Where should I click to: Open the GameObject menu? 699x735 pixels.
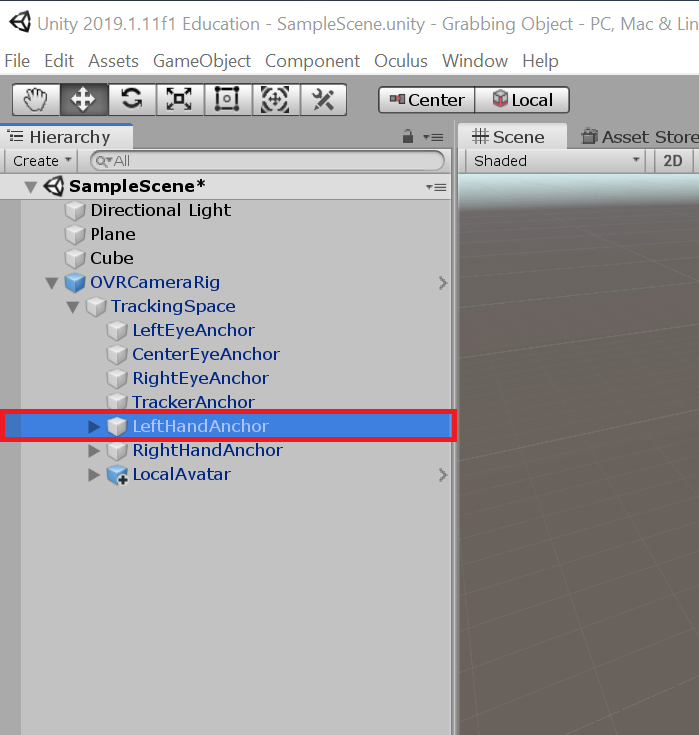click(x=202, y=61)
